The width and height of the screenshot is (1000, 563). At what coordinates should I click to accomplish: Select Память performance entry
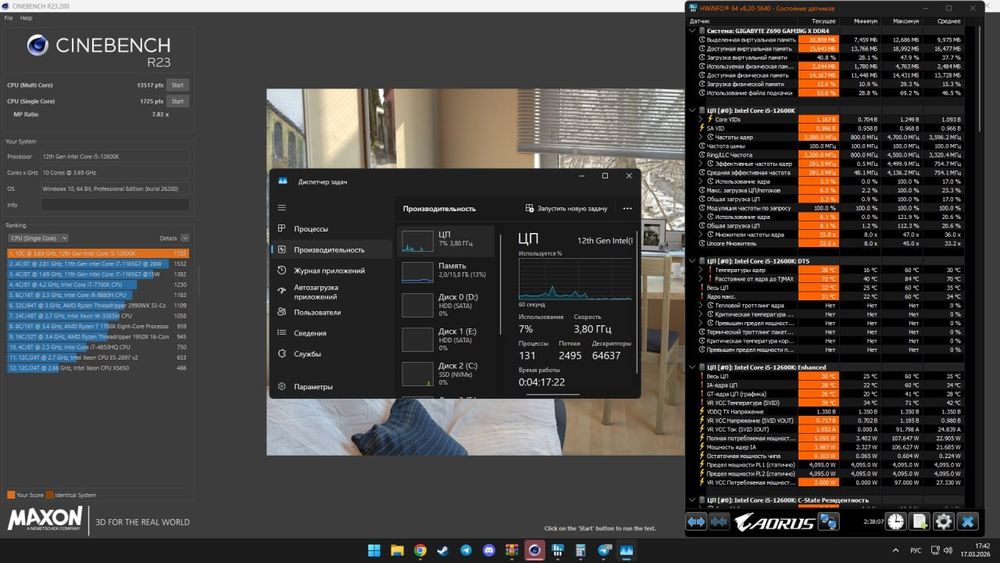point(446,272)
